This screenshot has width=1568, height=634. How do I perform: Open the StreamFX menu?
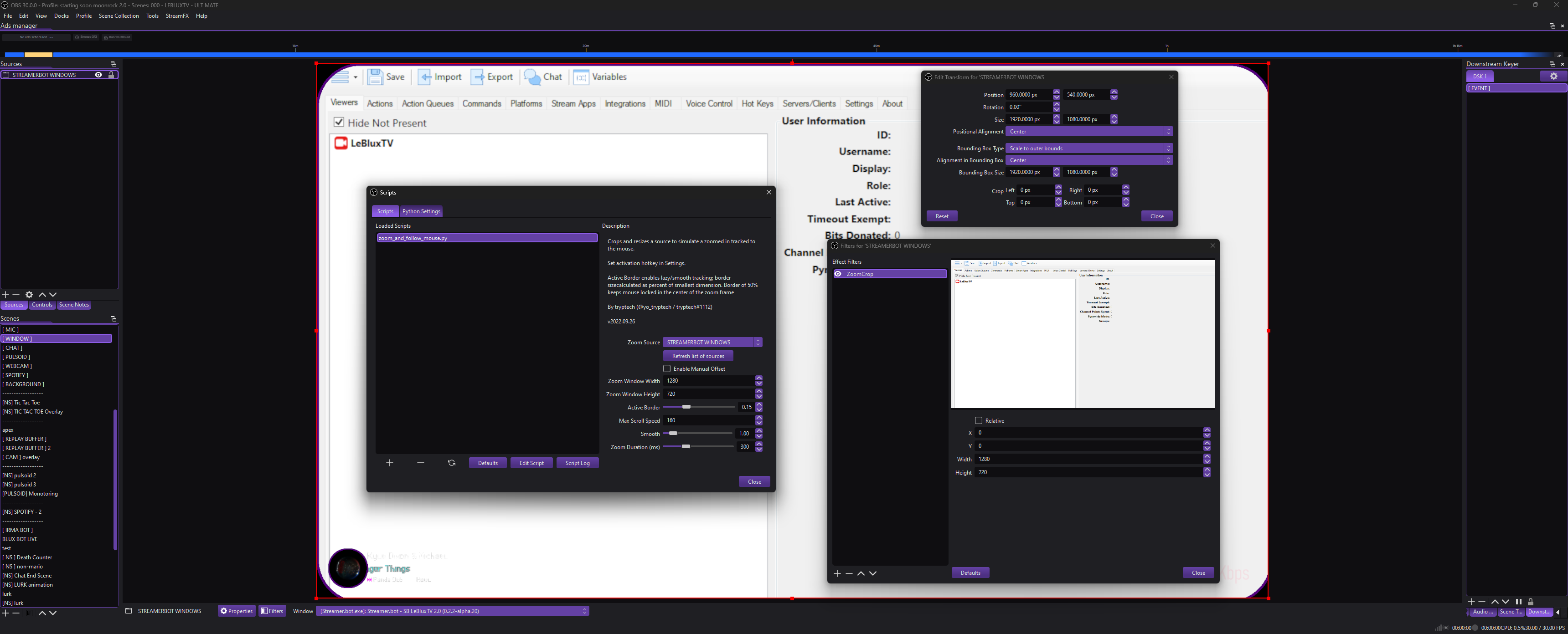tap(177, 16)
